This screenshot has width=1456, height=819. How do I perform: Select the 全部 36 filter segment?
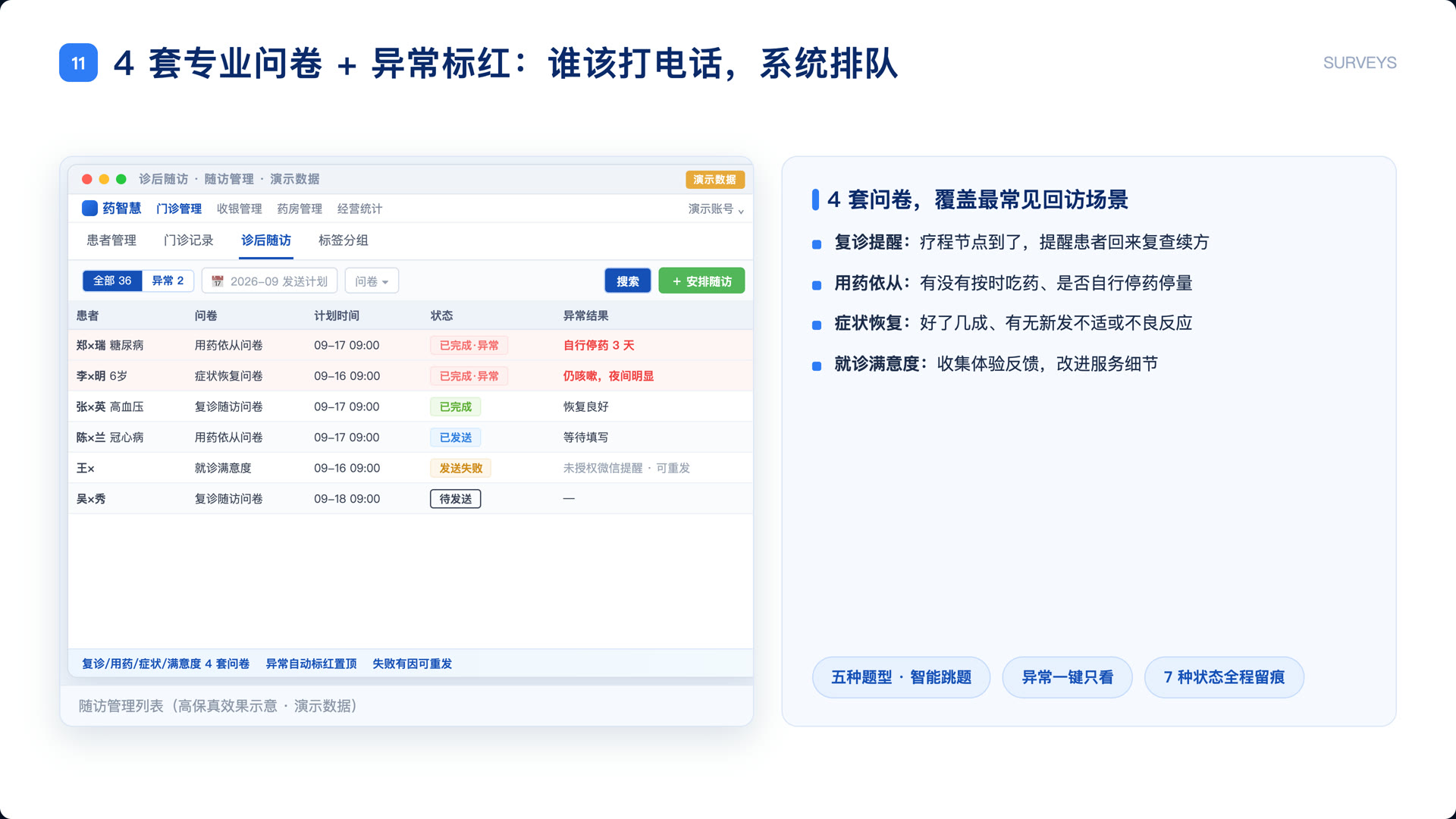[x=112, y=281]
